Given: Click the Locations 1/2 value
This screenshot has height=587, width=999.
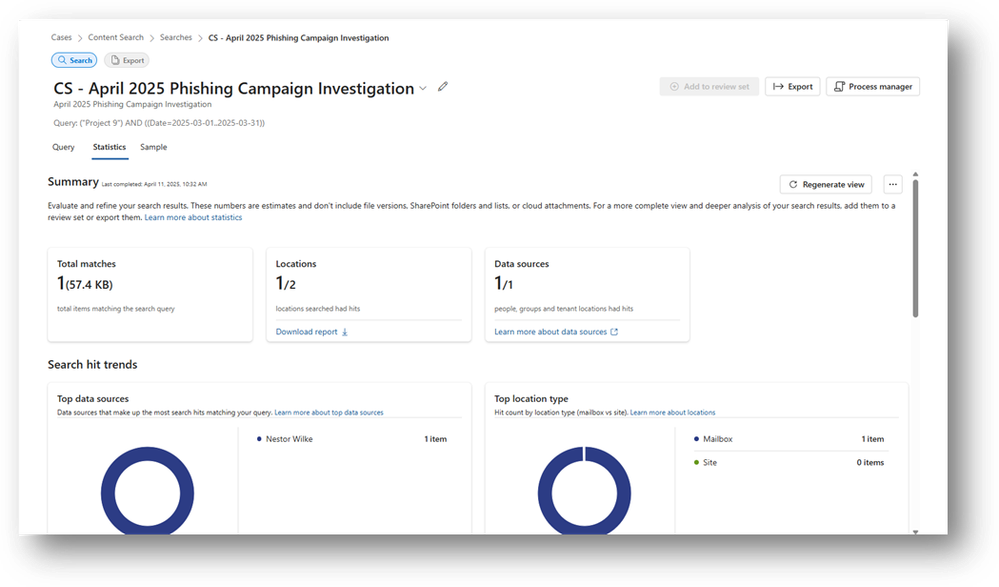Looking at the screenshot, I should [x=285, y=284].
